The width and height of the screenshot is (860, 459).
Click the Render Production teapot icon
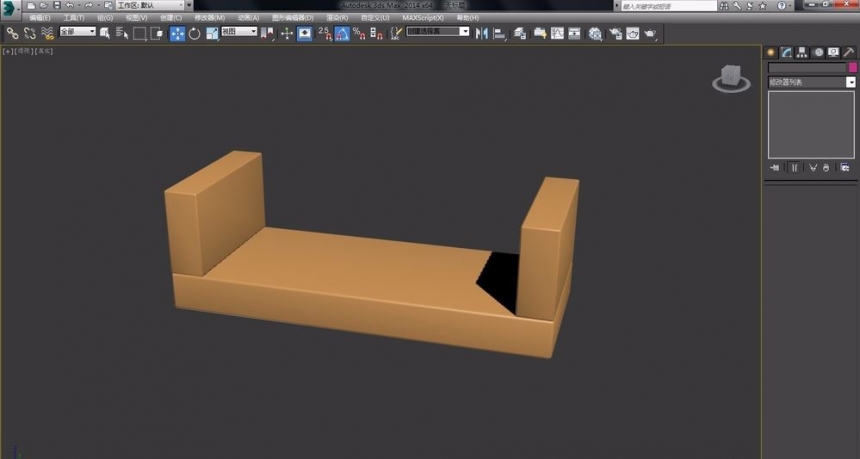[x=650, y=34]
